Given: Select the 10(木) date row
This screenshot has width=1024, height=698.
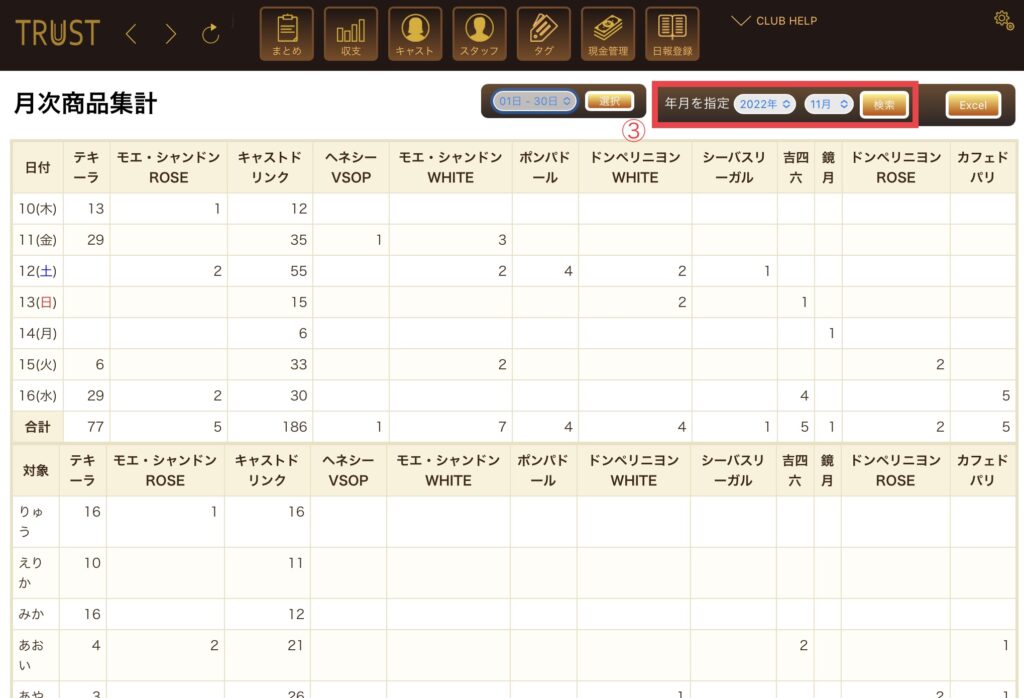Looking at the screenshot, I should click(513, 209).
